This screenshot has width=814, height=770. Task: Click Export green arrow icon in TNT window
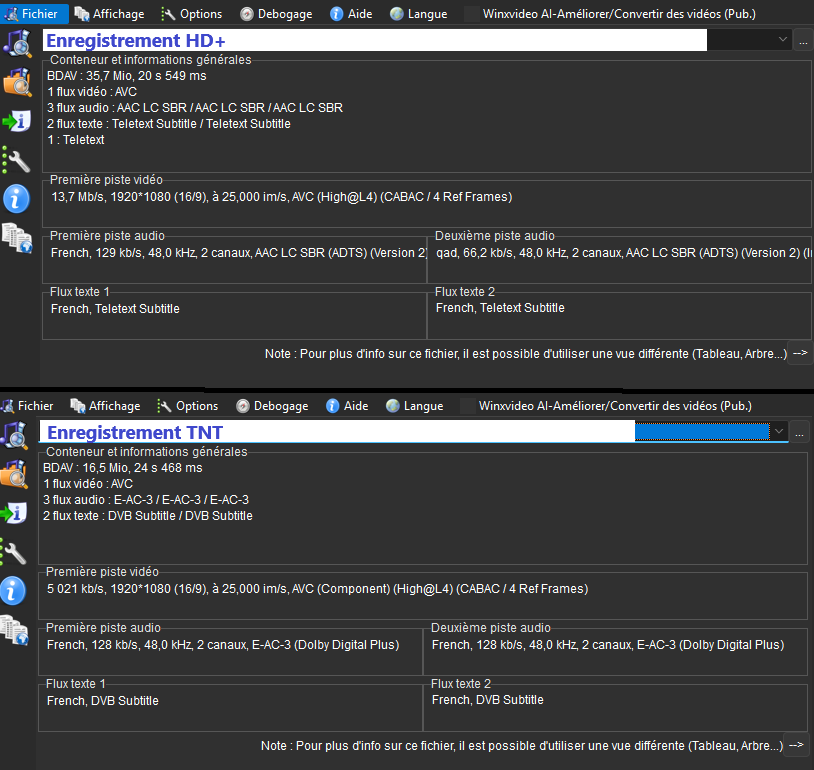click(13, 514)
